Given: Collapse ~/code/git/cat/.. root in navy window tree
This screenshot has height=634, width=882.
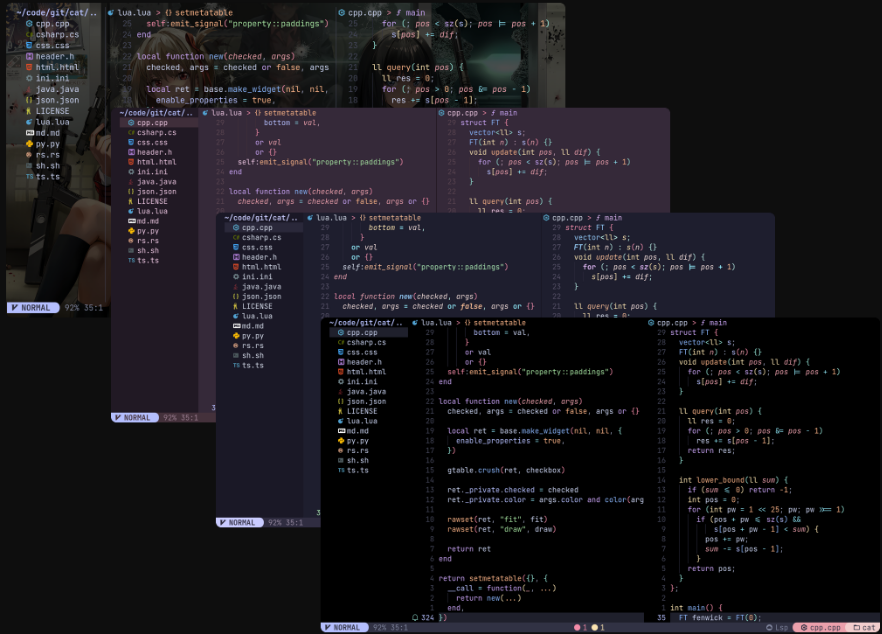Looking at the screenshot, I should tap(261, 218).
